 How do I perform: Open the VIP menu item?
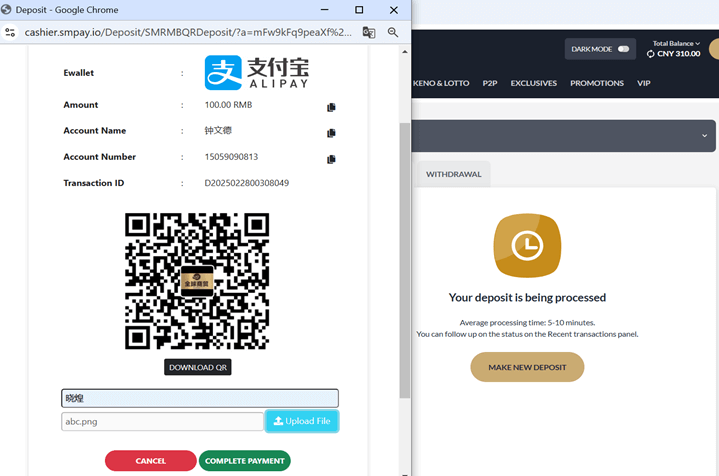point(643,83)
